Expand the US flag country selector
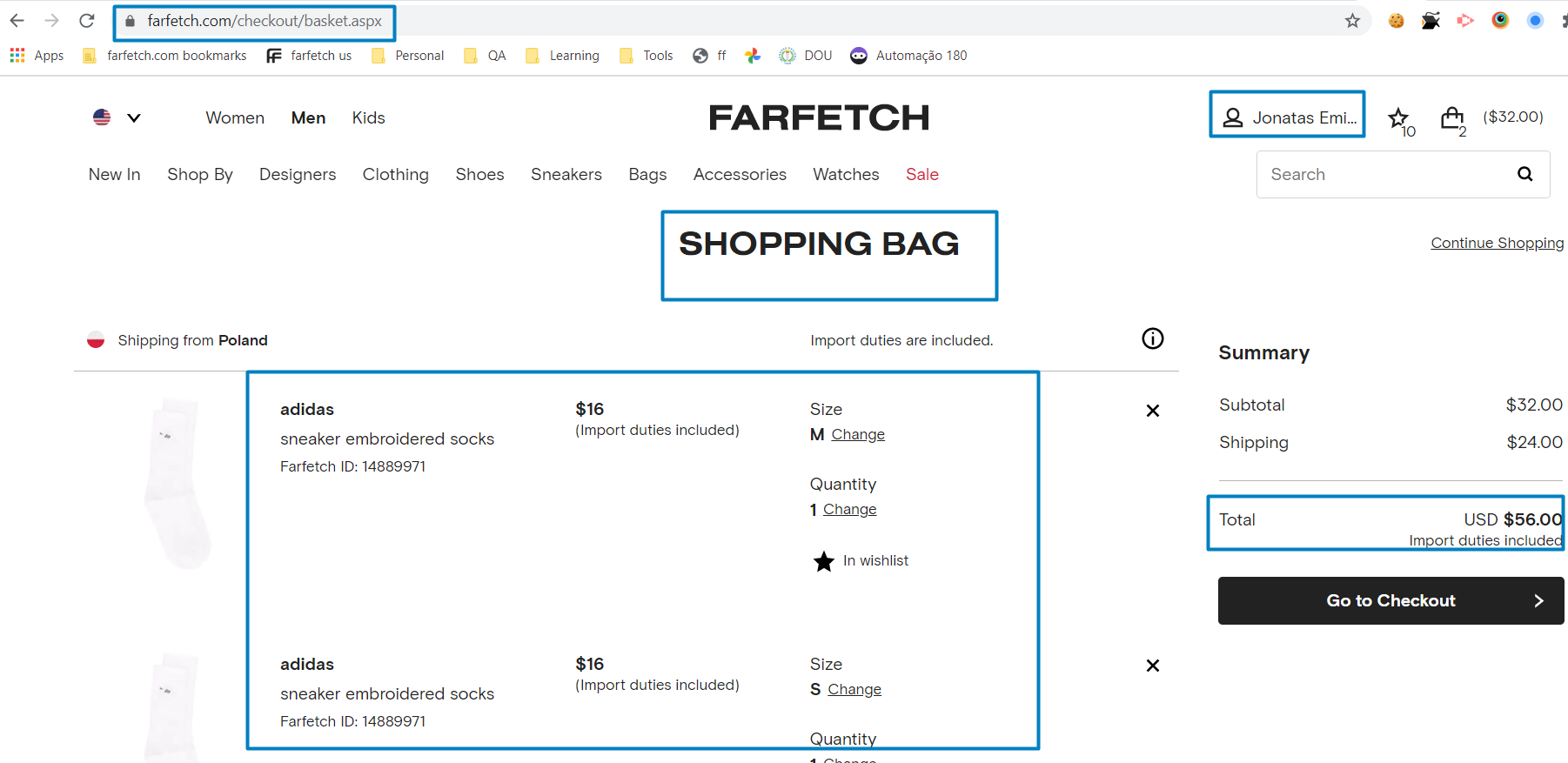The height and width of the screenshot is (763, 1568). point(117,117)
